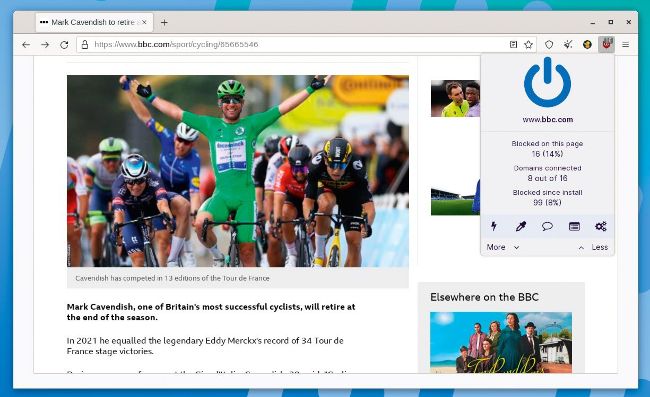Click the Elsewhere on the BBC thumbnail
The width and height of the screenshot is (650, 397).
tap(501, 342)
